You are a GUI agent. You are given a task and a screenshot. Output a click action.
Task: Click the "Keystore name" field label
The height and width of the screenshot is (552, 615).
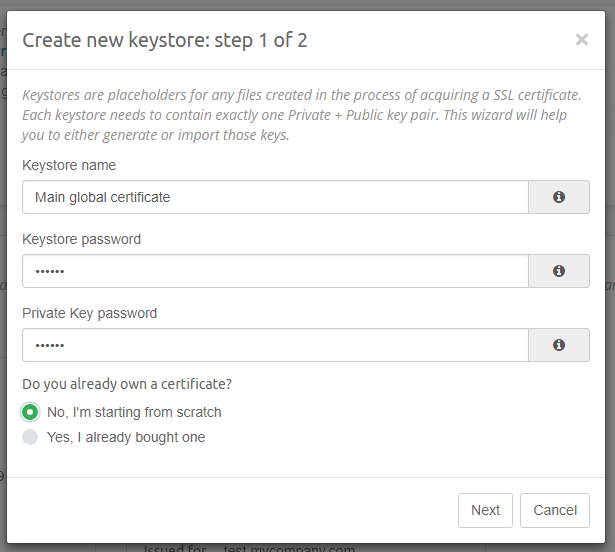pyautogui.click(x=69, y=165)
